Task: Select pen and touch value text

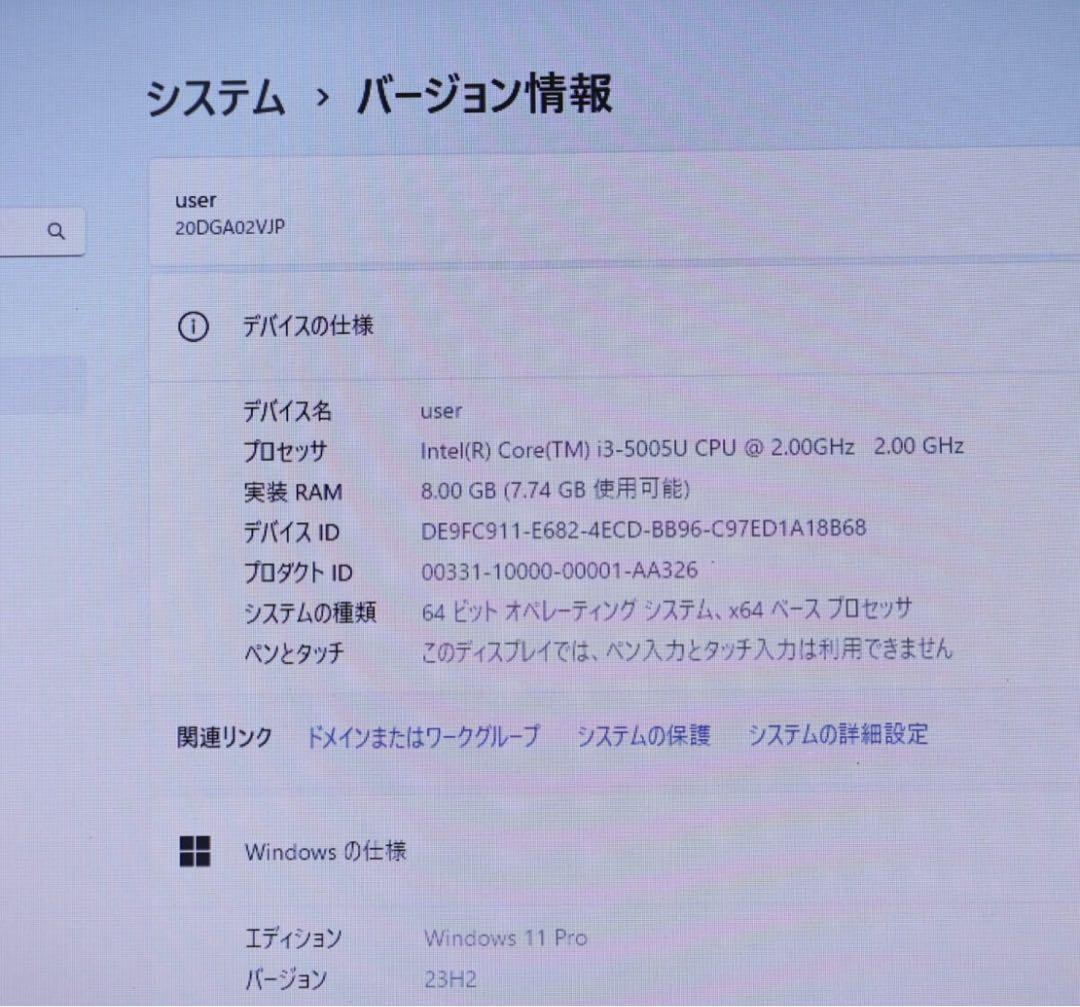Action: tap(687, 650)
